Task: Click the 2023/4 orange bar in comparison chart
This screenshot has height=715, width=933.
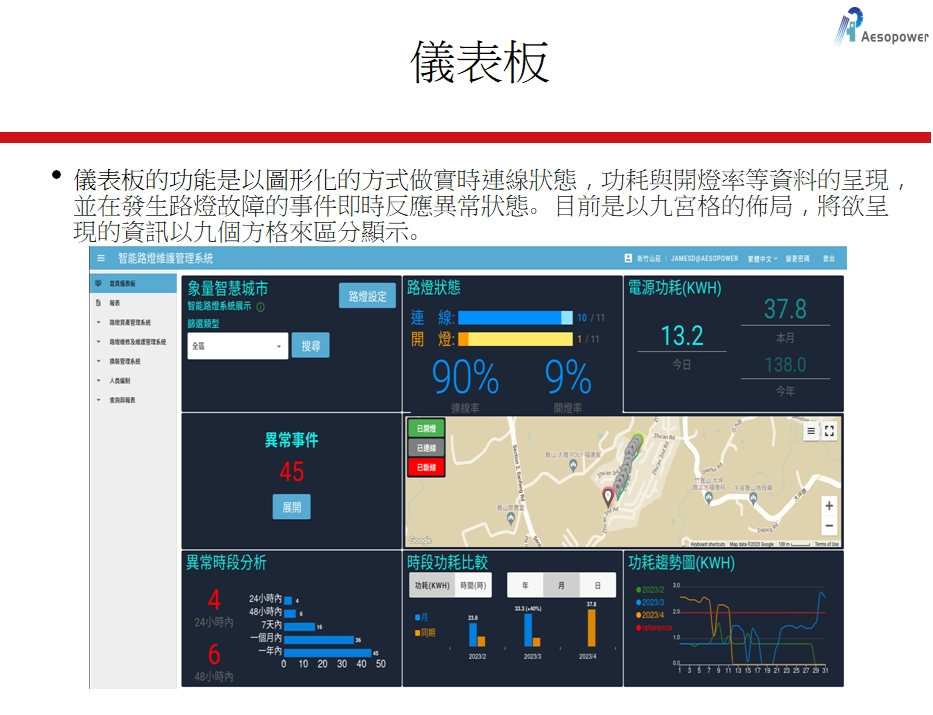Action: pos(591,628)
